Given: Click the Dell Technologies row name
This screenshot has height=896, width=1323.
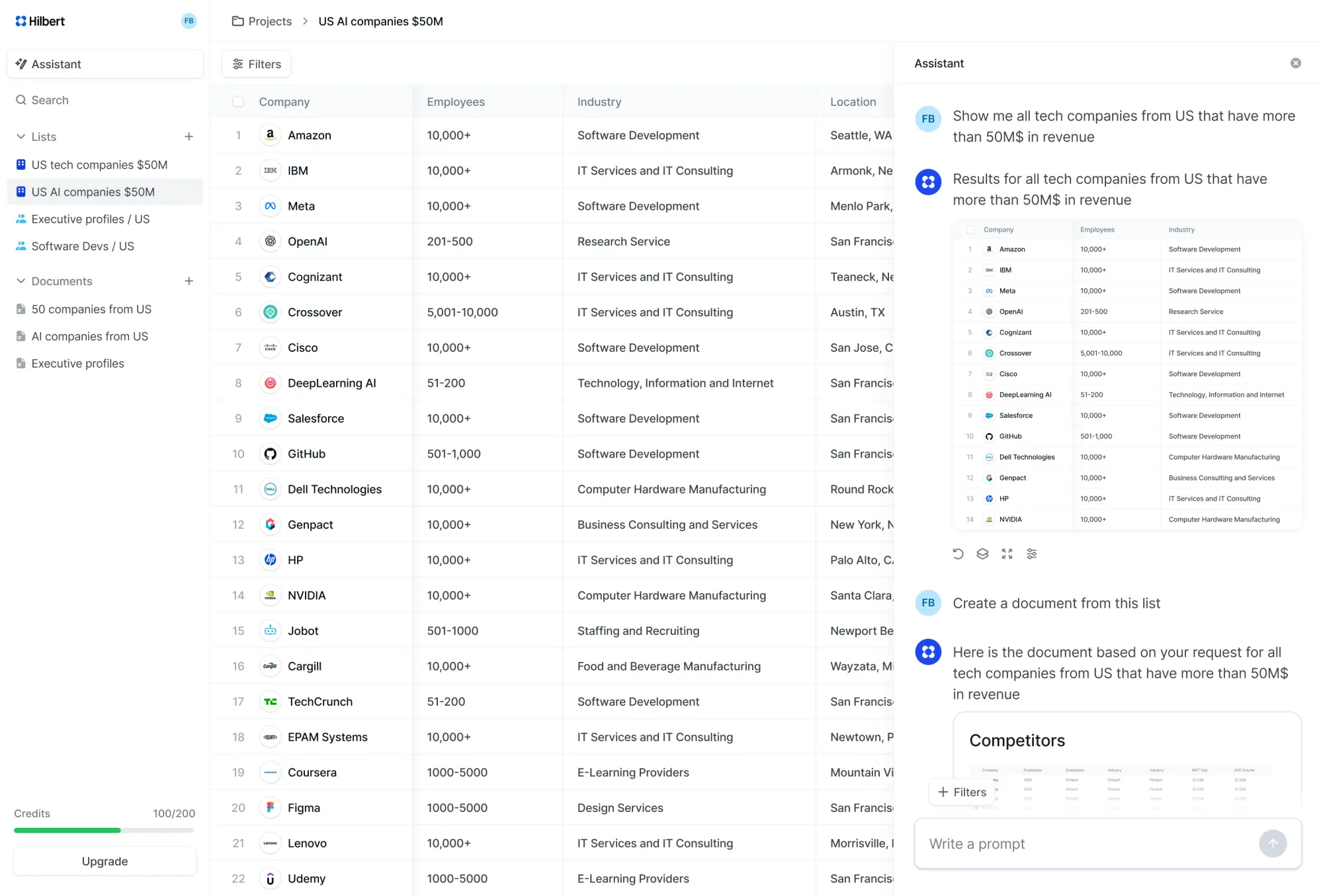Looking at the screenshot, I should [335, 489].
